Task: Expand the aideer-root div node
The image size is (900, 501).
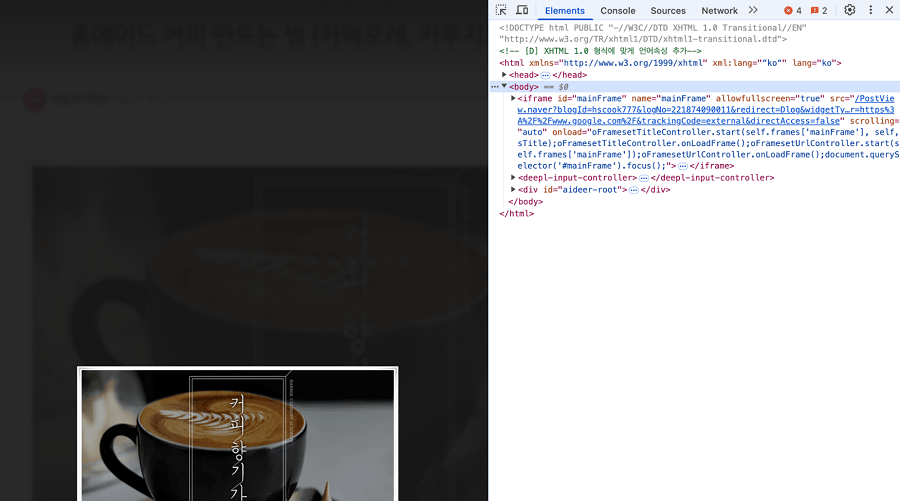Action: click(513, 189)
